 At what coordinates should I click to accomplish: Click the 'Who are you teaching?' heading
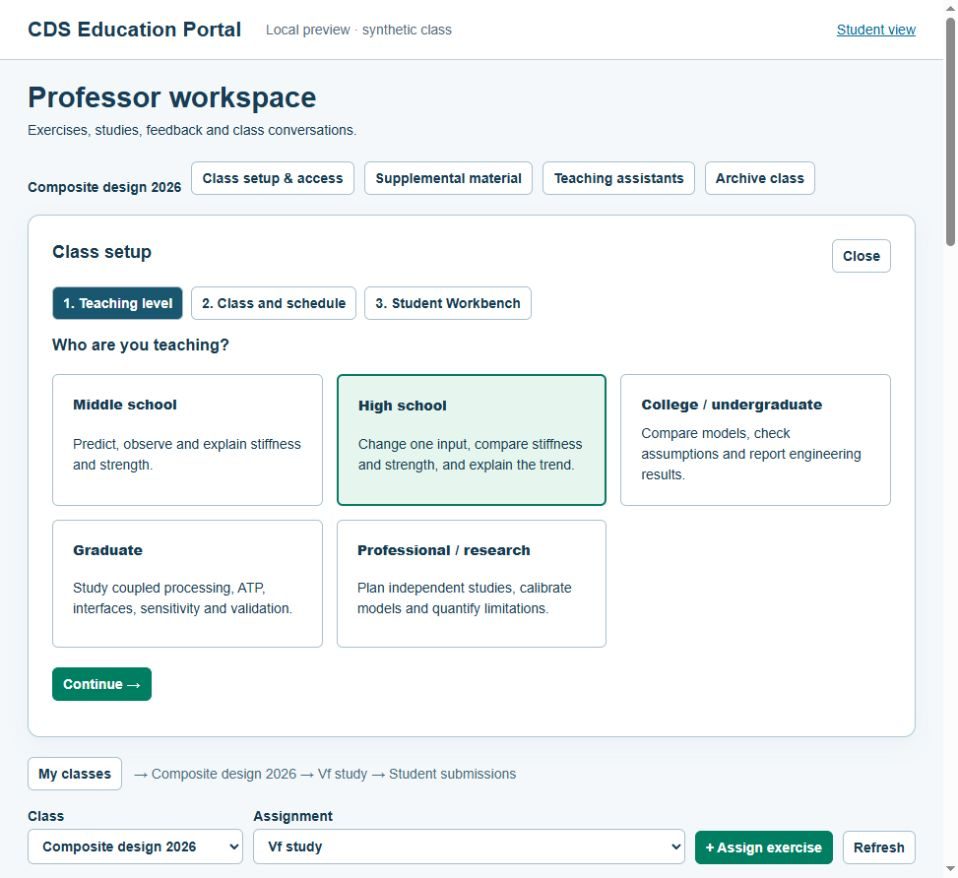(141, 345)
